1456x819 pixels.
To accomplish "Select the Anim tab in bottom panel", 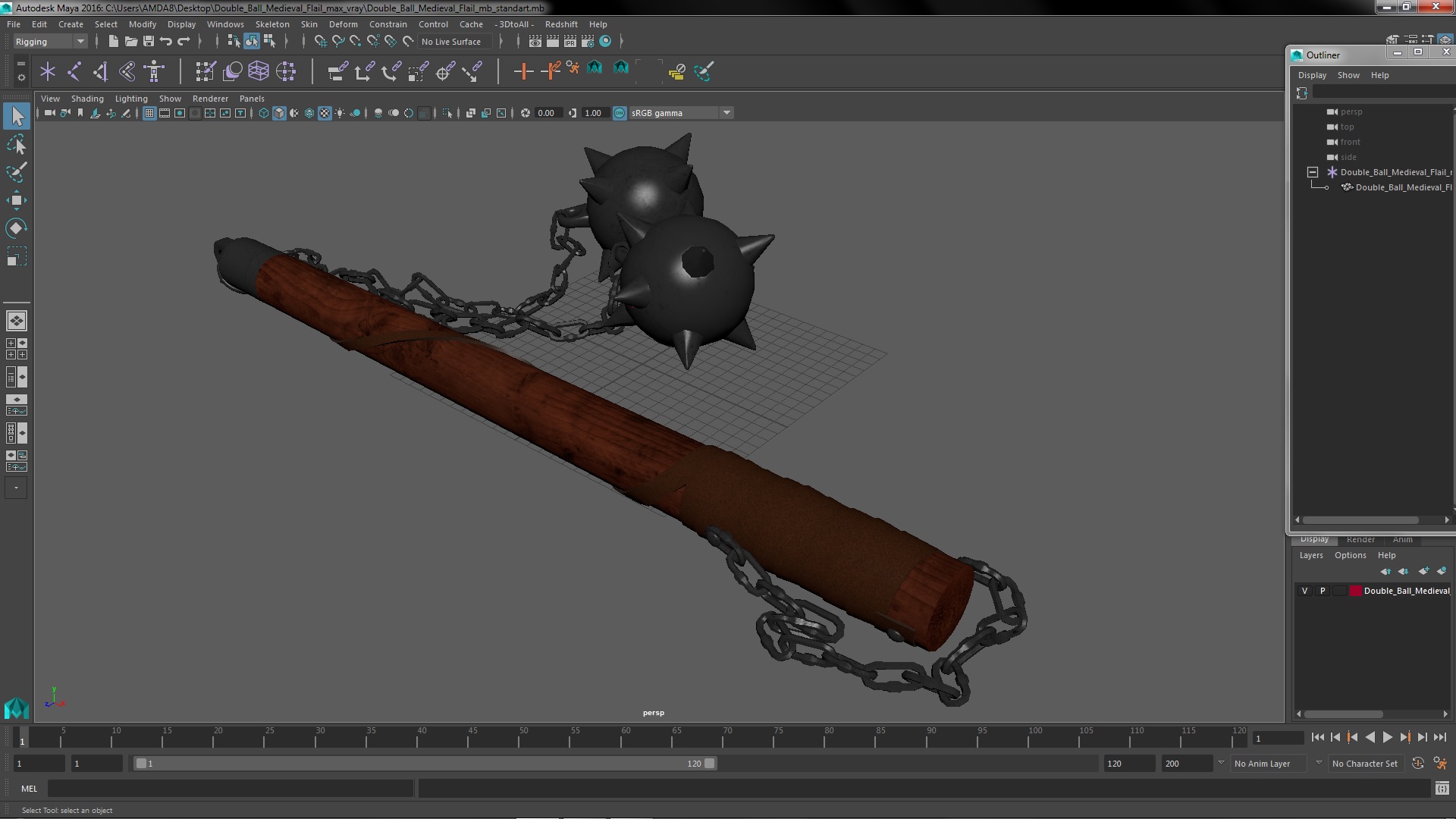I will tap(1402, 538).
